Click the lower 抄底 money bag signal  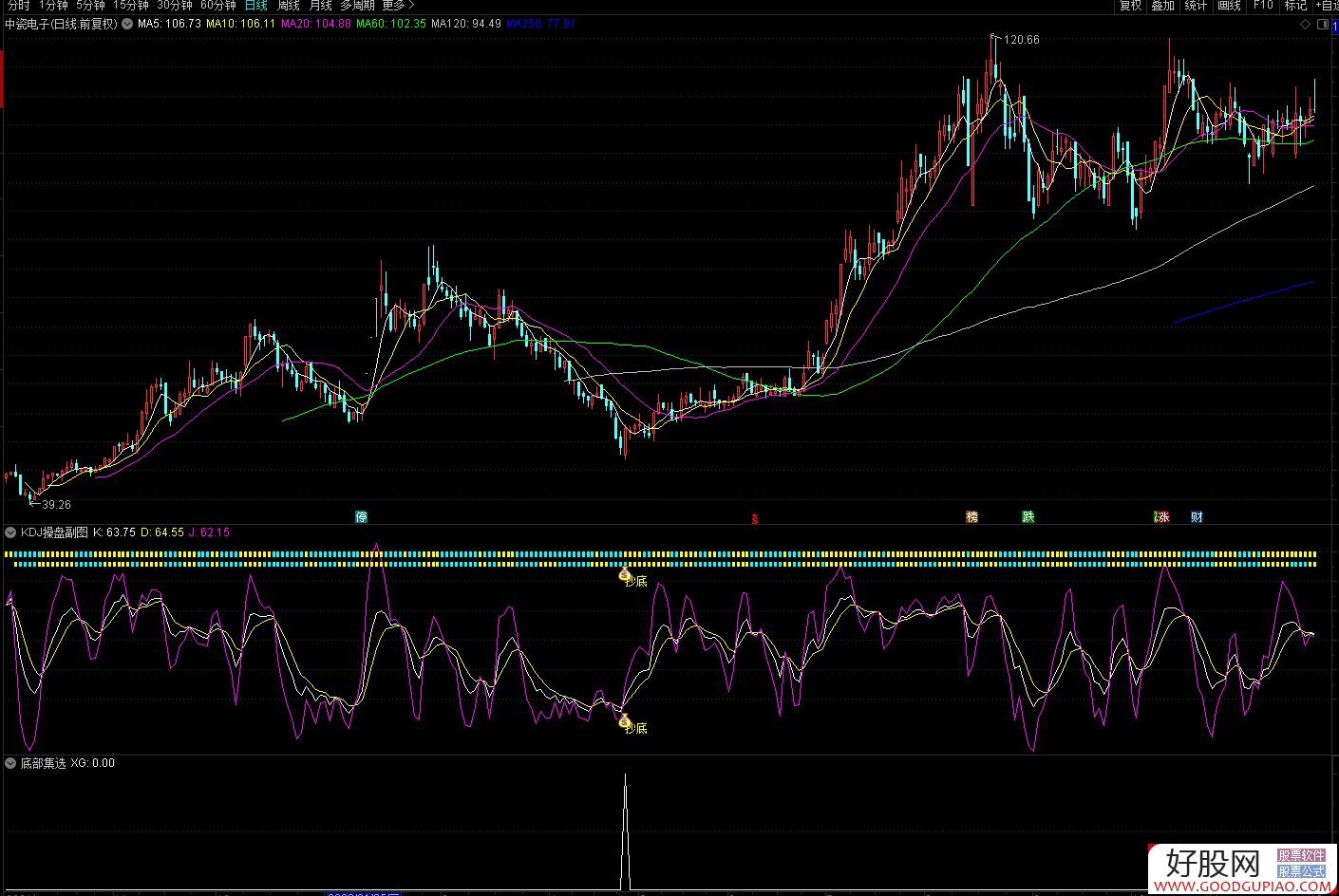pyautogui.click(x=624, y=723)
